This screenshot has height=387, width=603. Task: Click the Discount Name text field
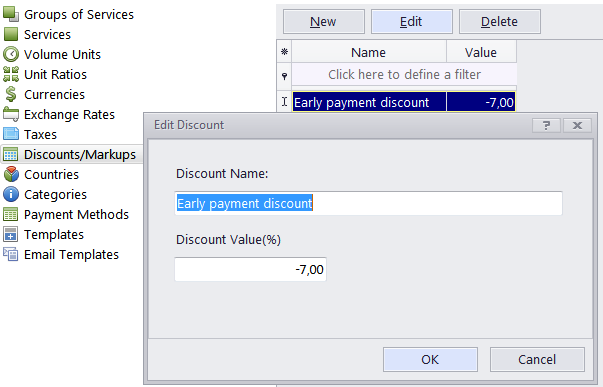coord(368,203)
